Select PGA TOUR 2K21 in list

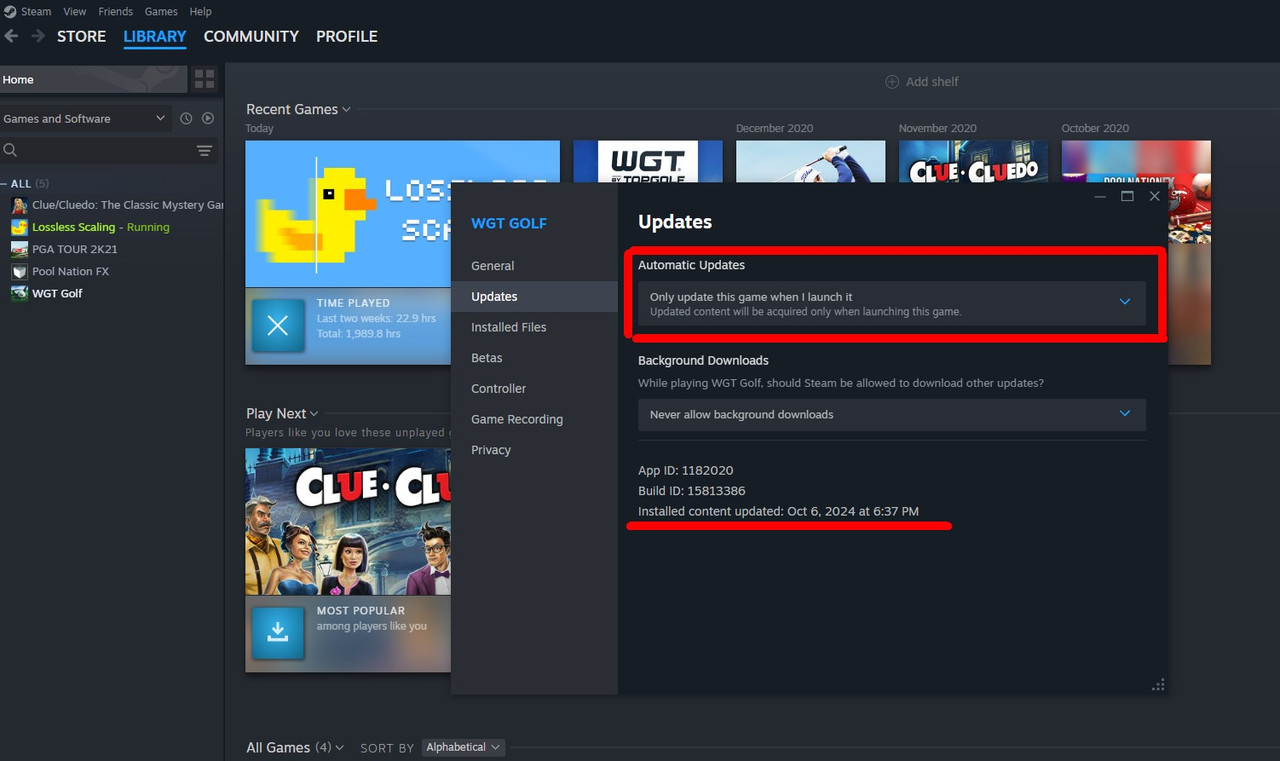tap(75, 249)
